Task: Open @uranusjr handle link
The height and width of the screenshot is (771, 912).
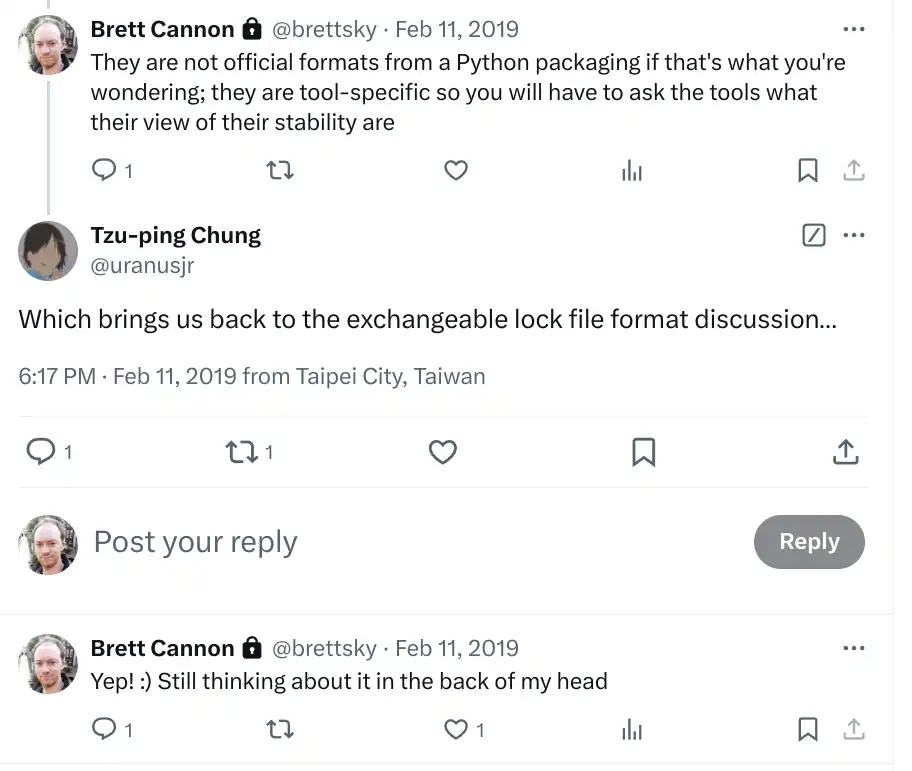Action: click(x=142, y=266)
